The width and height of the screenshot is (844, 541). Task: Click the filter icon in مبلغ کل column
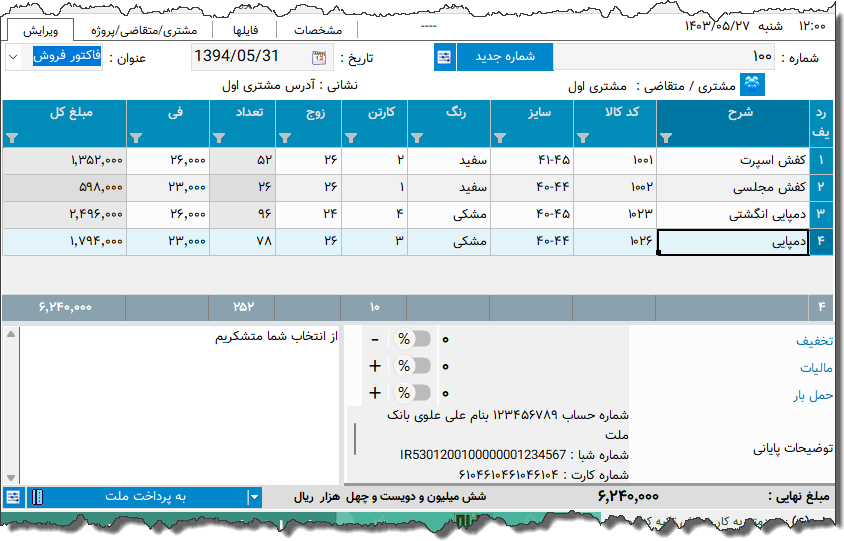point(12,138)
